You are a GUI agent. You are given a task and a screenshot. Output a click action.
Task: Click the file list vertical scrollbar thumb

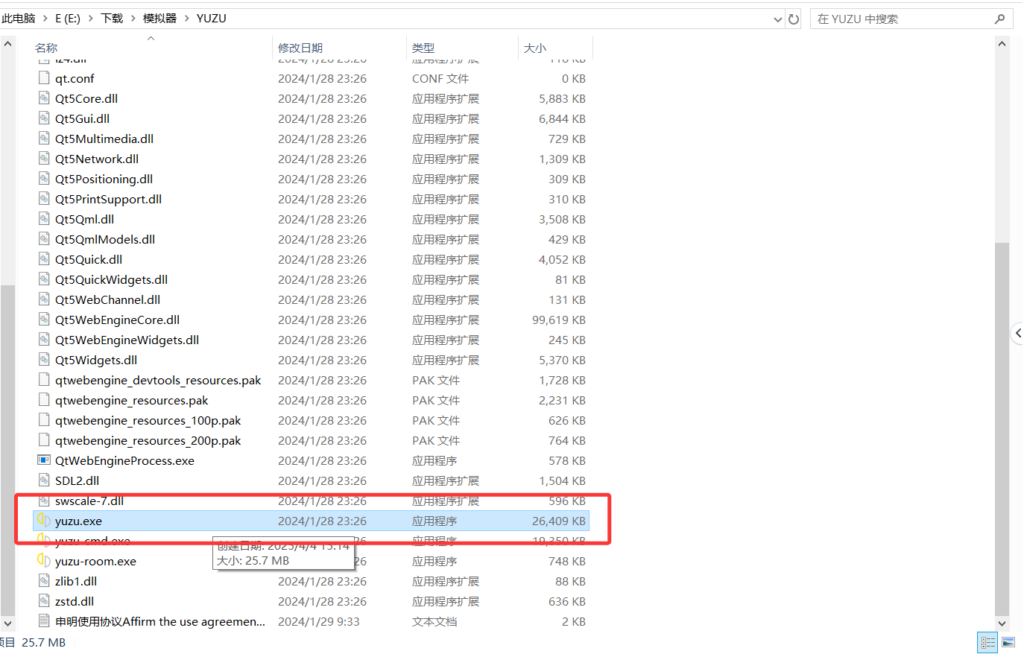tap(1002, 428)
